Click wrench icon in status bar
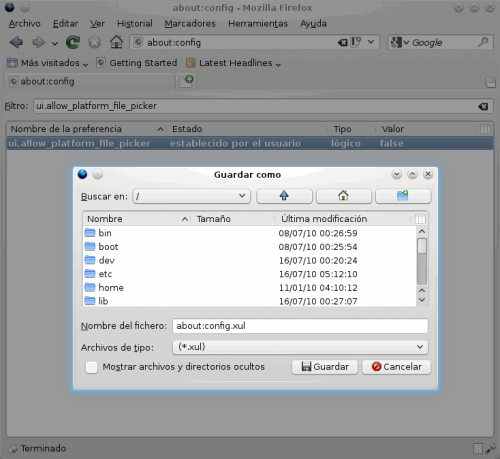 click(490, 449)
